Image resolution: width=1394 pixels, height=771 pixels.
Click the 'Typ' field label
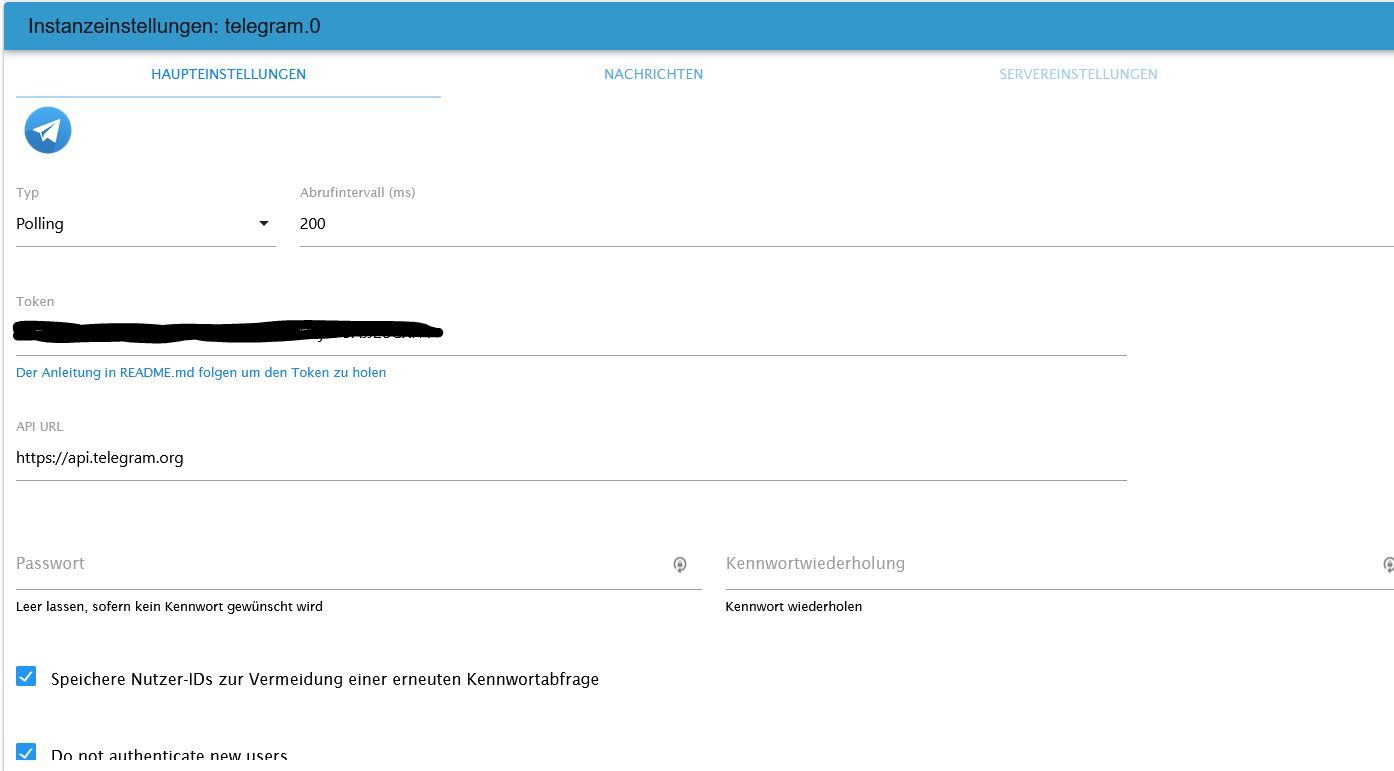(x=27, y=192)
